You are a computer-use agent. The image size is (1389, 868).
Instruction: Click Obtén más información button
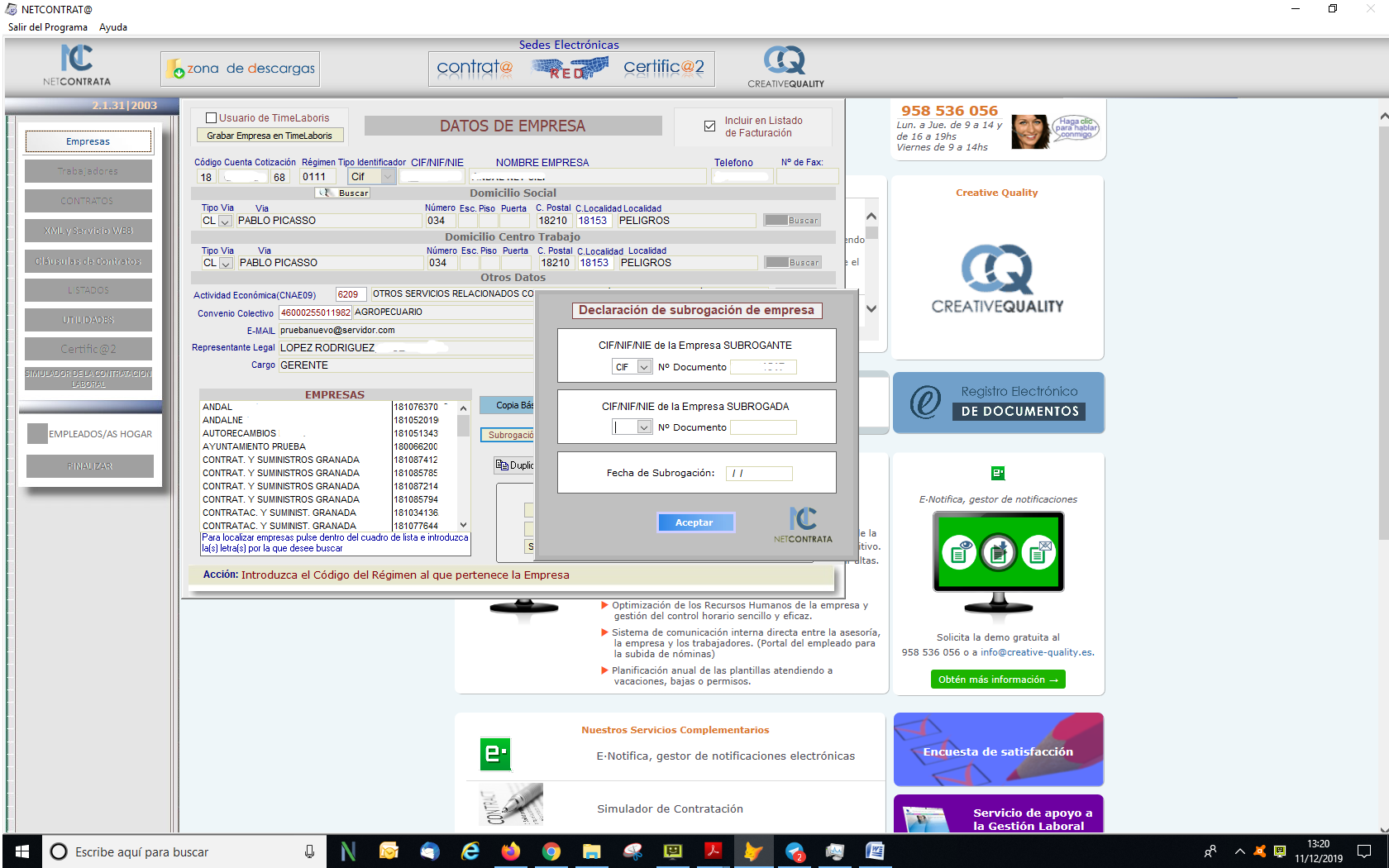(998, 680)
